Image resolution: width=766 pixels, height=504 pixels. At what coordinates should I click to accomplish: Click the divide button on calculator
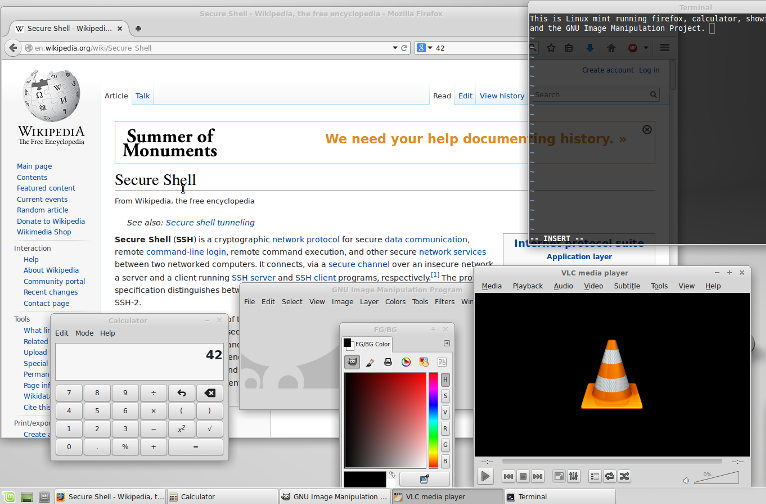point(153,393)
